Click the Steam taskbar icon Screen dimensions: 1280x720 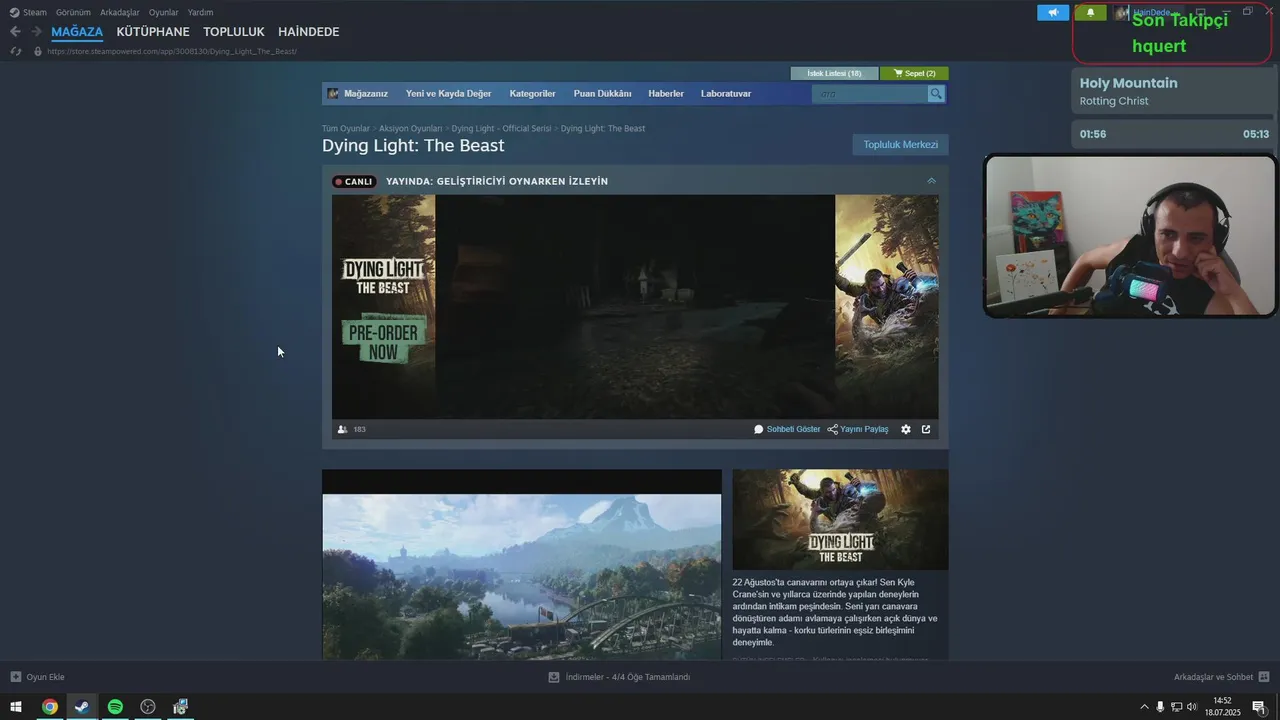82,707
